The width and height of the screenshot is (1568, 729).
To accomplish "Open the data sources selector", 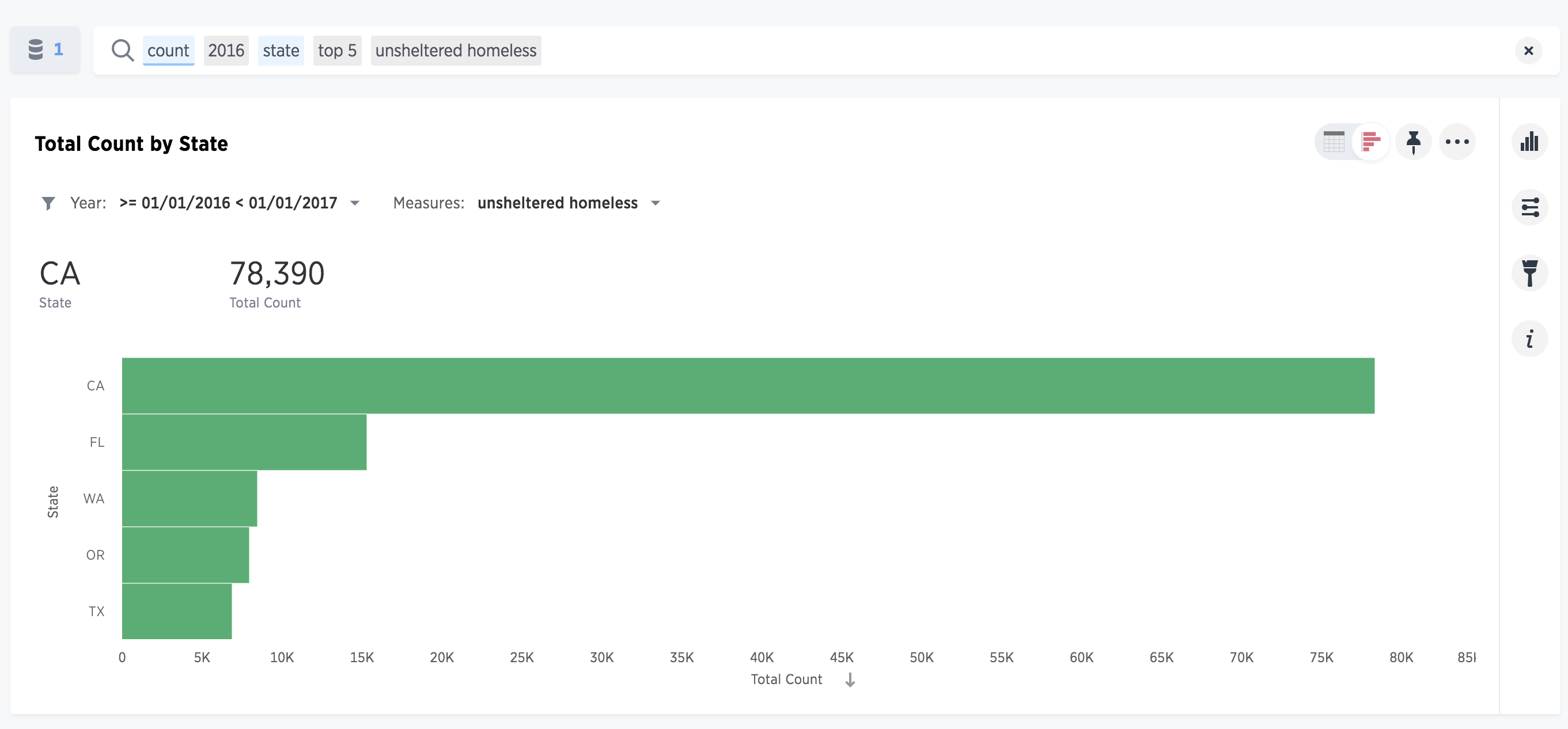I will [45, 50].
